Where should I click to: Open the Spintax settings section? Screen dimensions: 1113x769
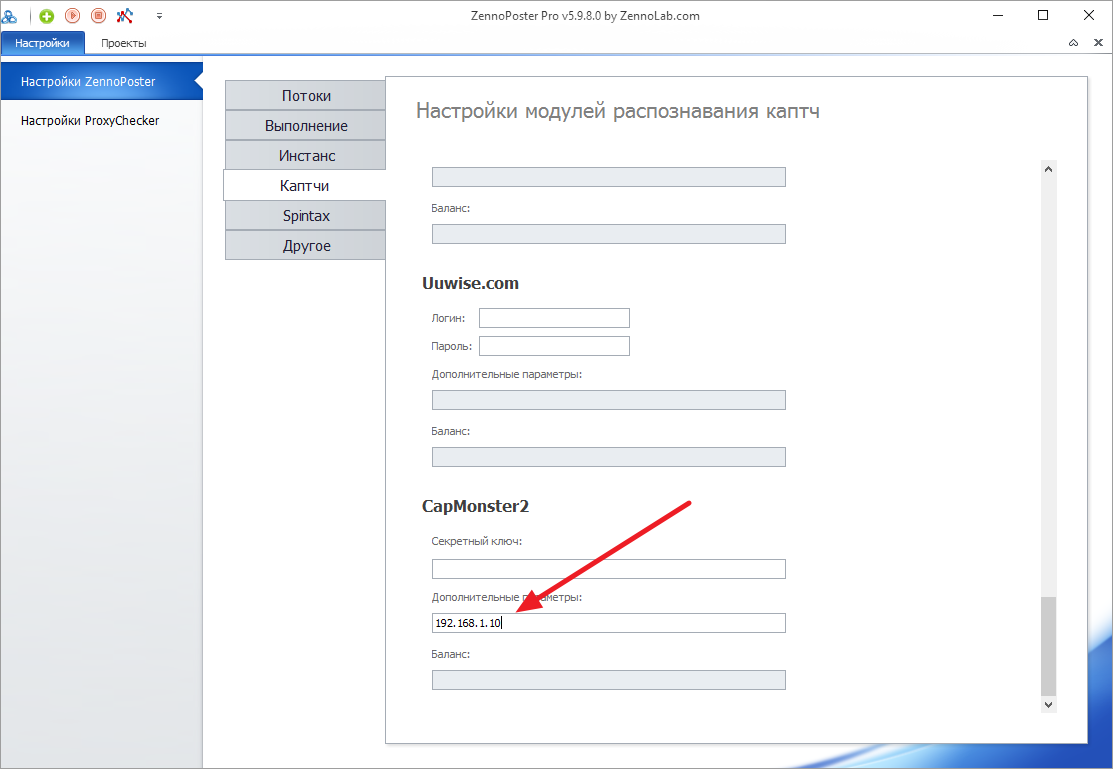(305, 216)
